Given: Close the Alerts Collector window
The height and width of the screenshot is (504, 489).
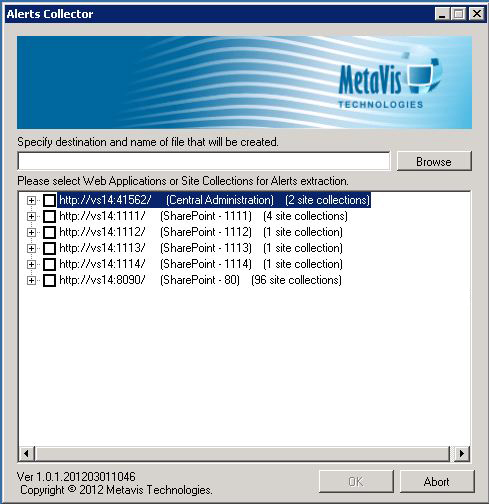Looking at the screenshot, I should click(477, 14).
